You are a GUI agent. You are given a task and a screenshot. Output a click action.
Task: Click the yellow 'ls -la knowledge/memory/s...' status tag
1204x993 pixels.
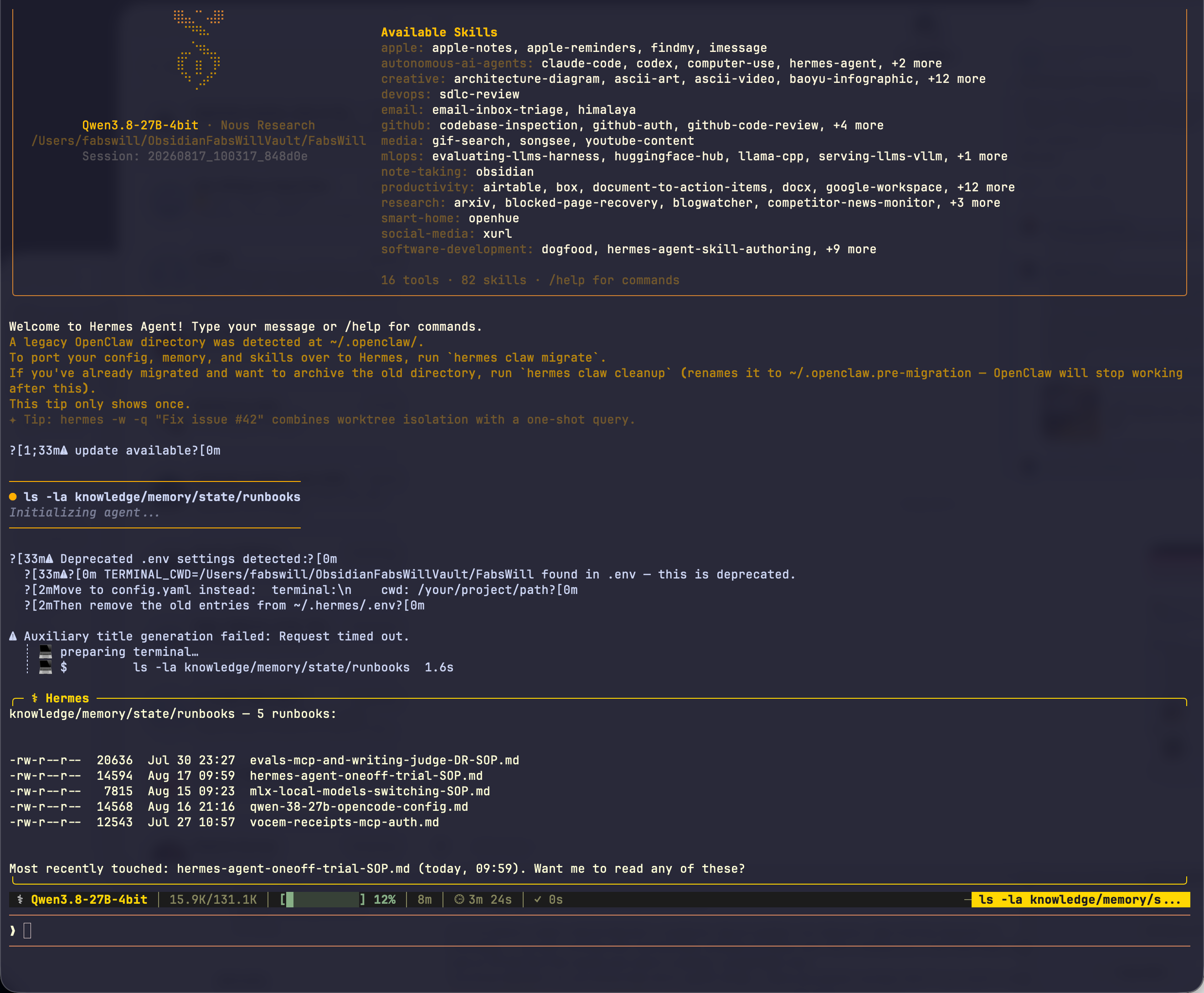point(1081,899)
